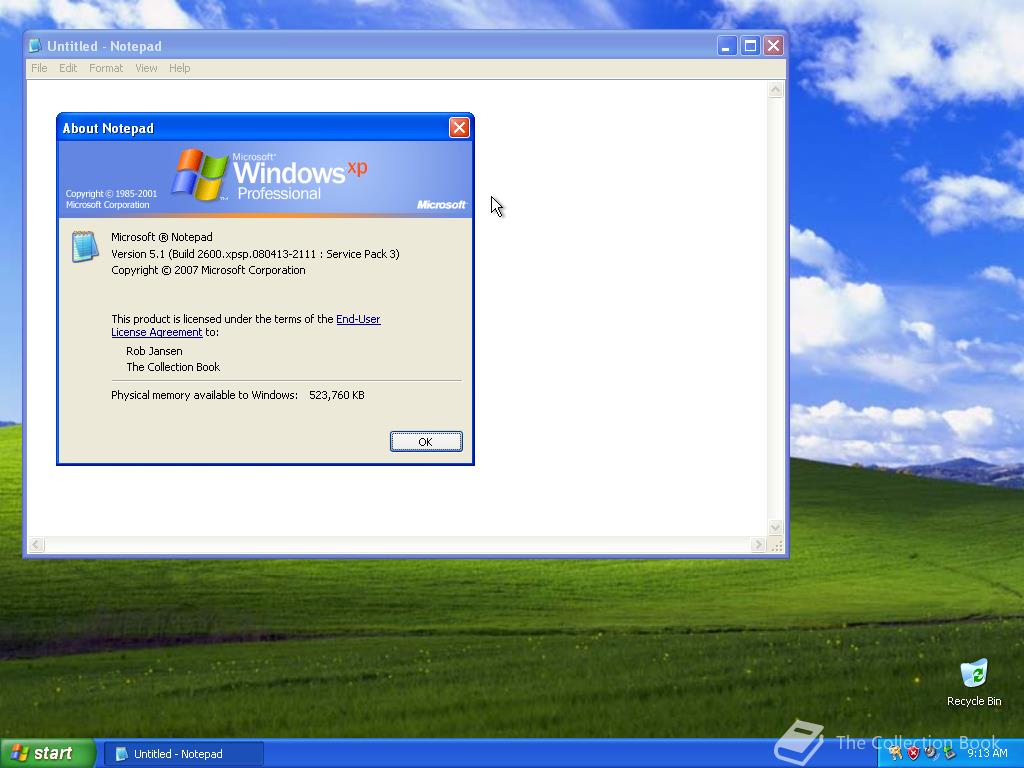Click the horizontal scrollbar's left arrow in Notepad

(x=36, y=545)
